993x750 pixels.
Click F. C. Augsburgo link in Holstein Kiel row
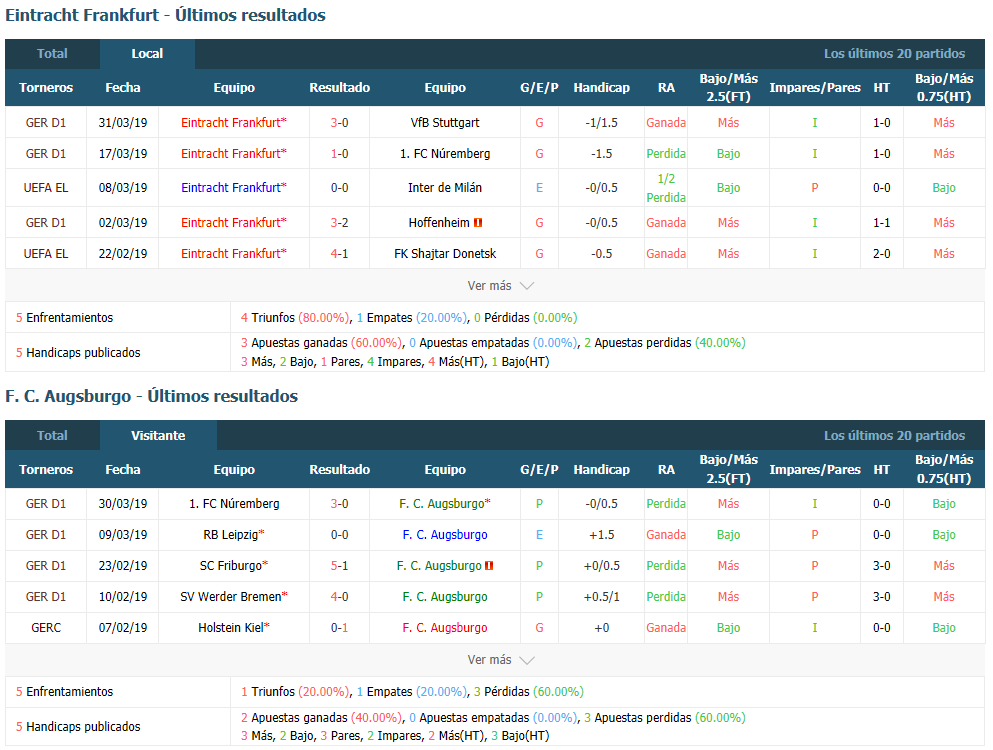tap(445, 628)
